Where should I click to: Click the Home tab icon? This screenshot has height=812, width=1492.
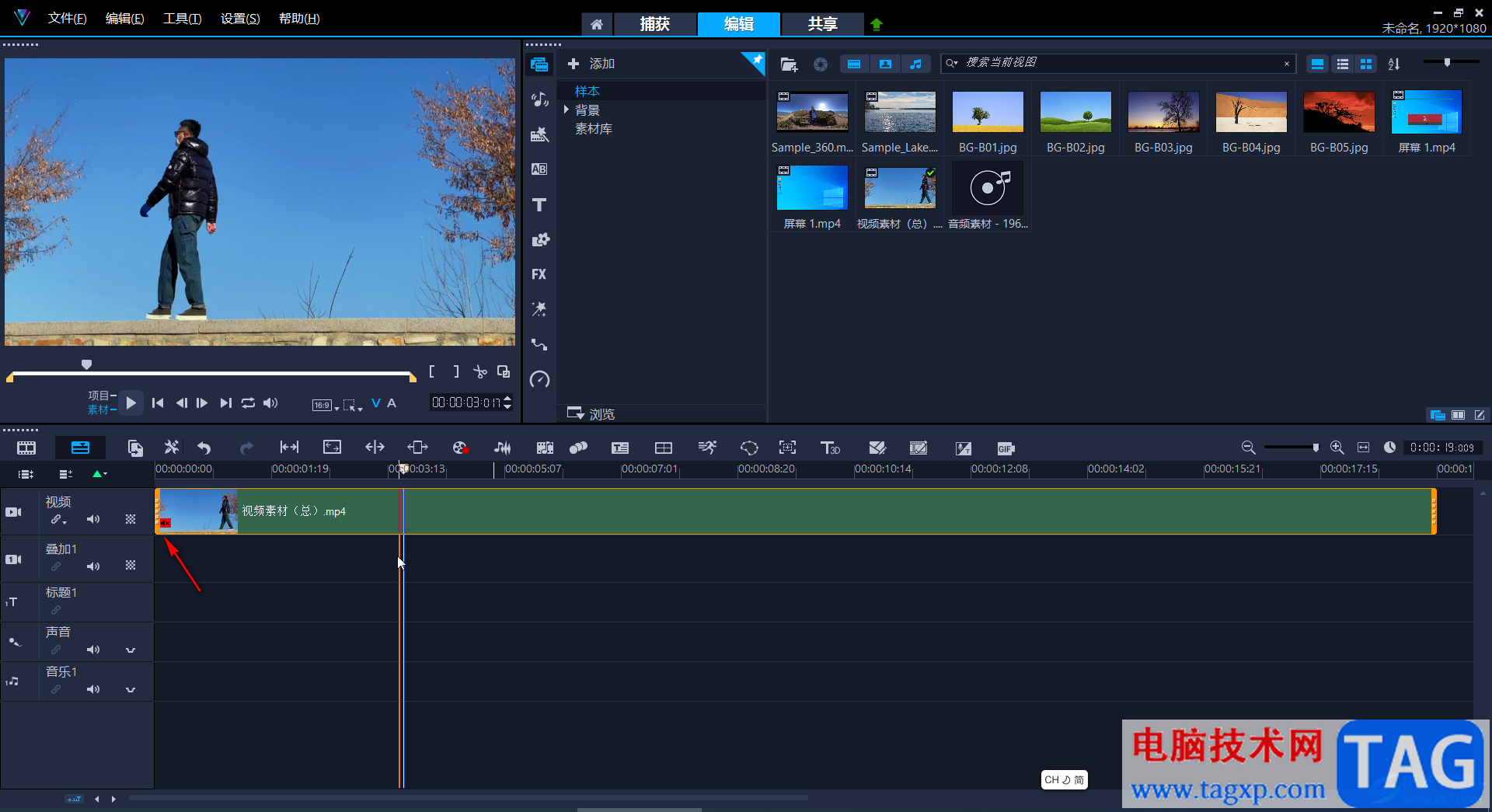click(x=596, y=24)
